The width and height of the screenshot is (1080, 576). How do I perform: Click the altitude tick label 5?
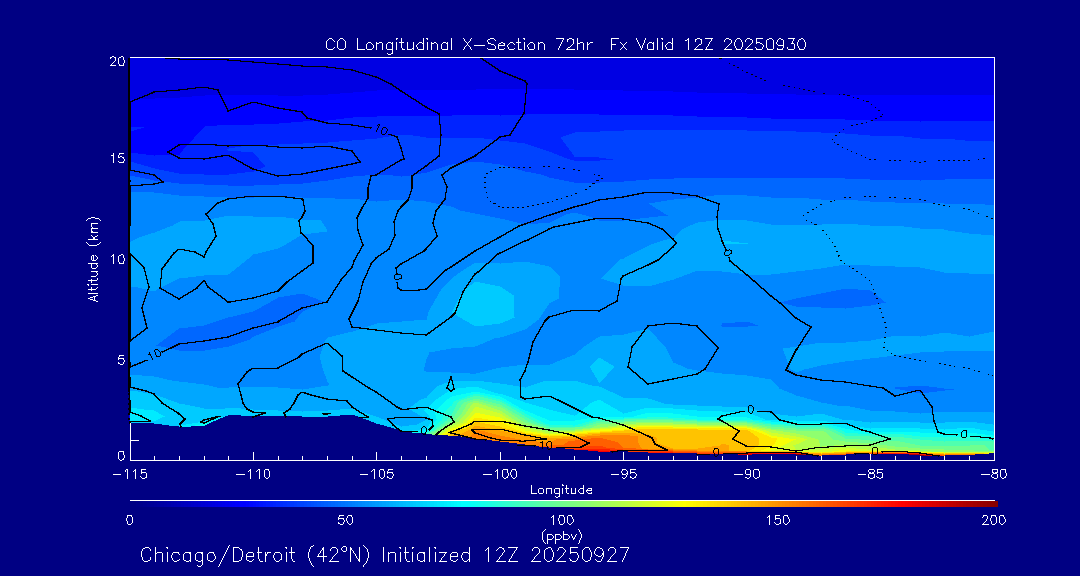pos(120,360)
